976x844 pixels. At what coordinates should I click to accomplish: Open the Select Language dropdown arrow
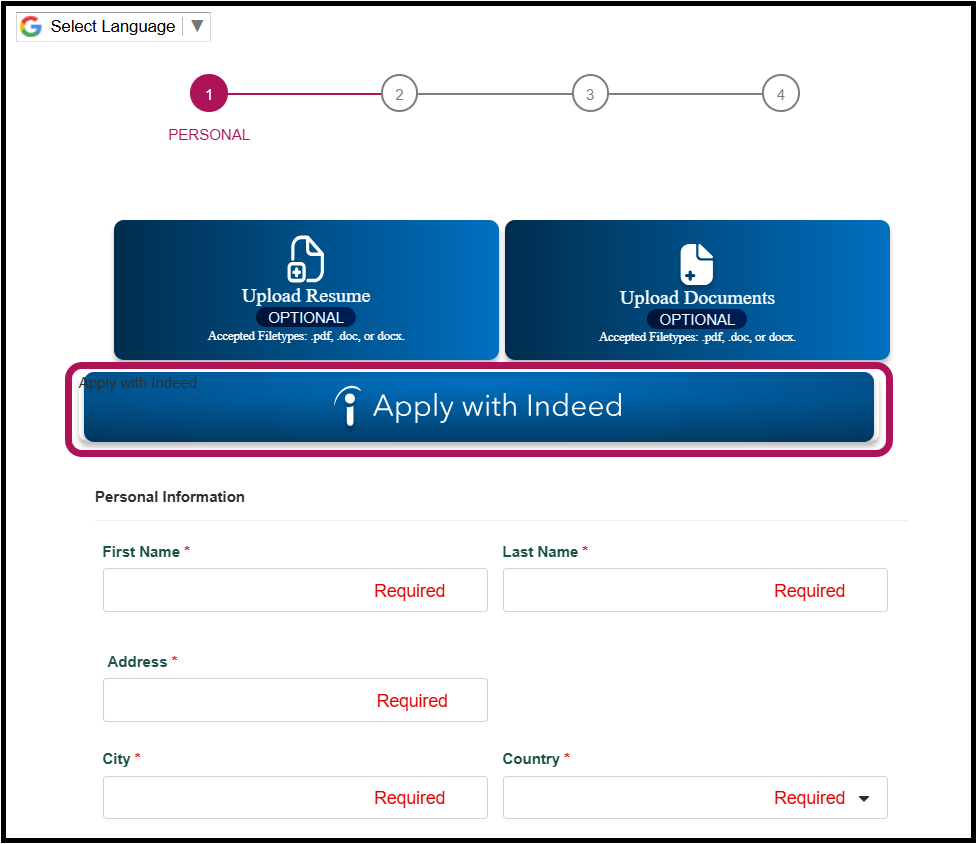197,26
